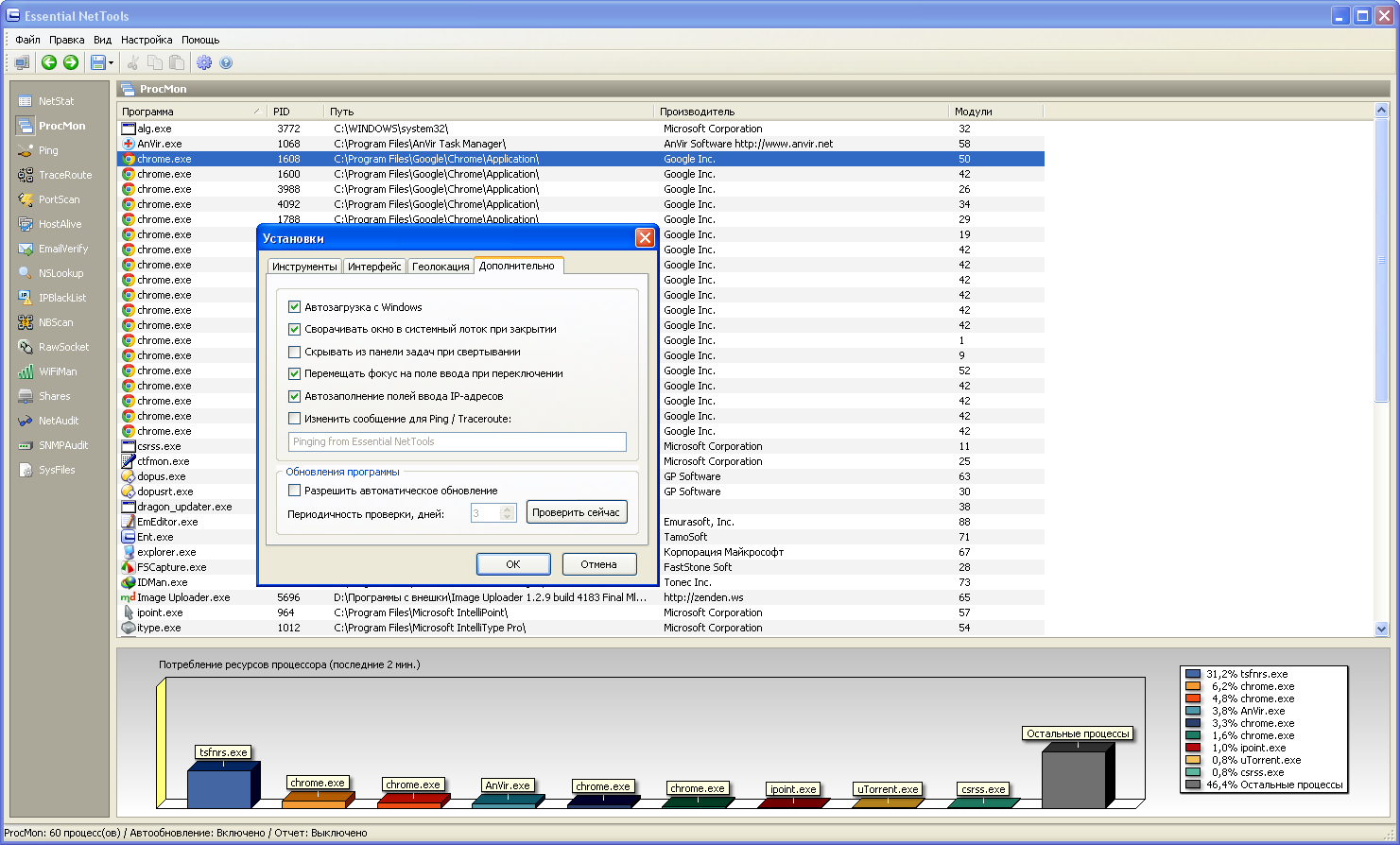Click the blue tsfnrs.exe legend swatch
The image size is (1400, 845).
pyautogui.click(x=1193, y=674)
